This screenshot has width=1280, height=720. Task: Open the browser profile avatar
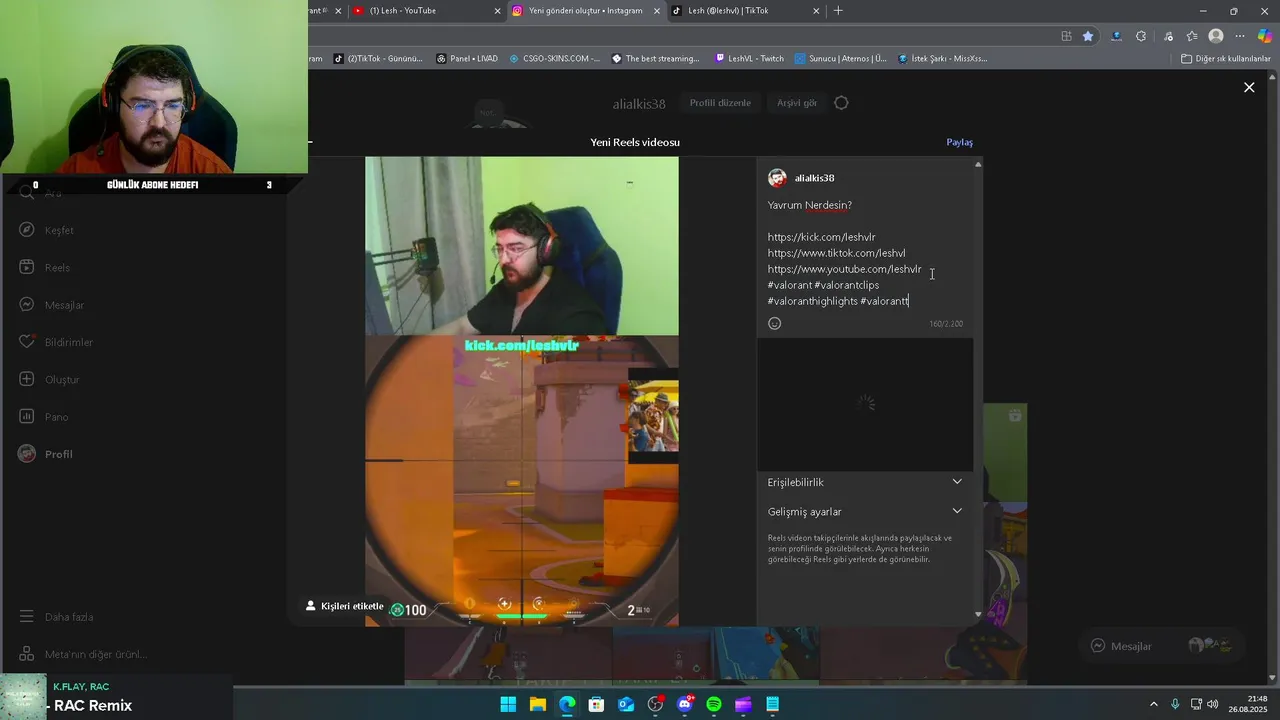pyautogui.click(x=1216, y=36)
